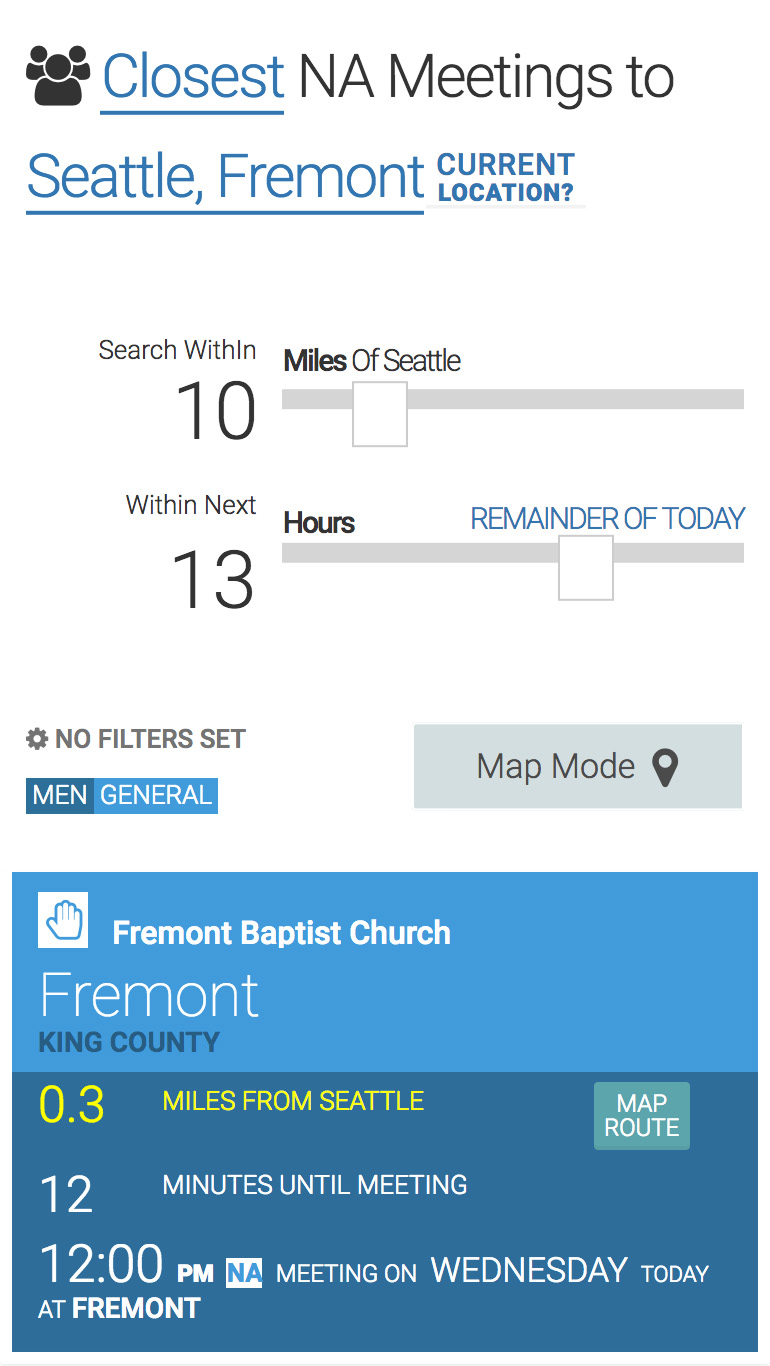Open filters via 'No Filters Set'

(150, 740)
